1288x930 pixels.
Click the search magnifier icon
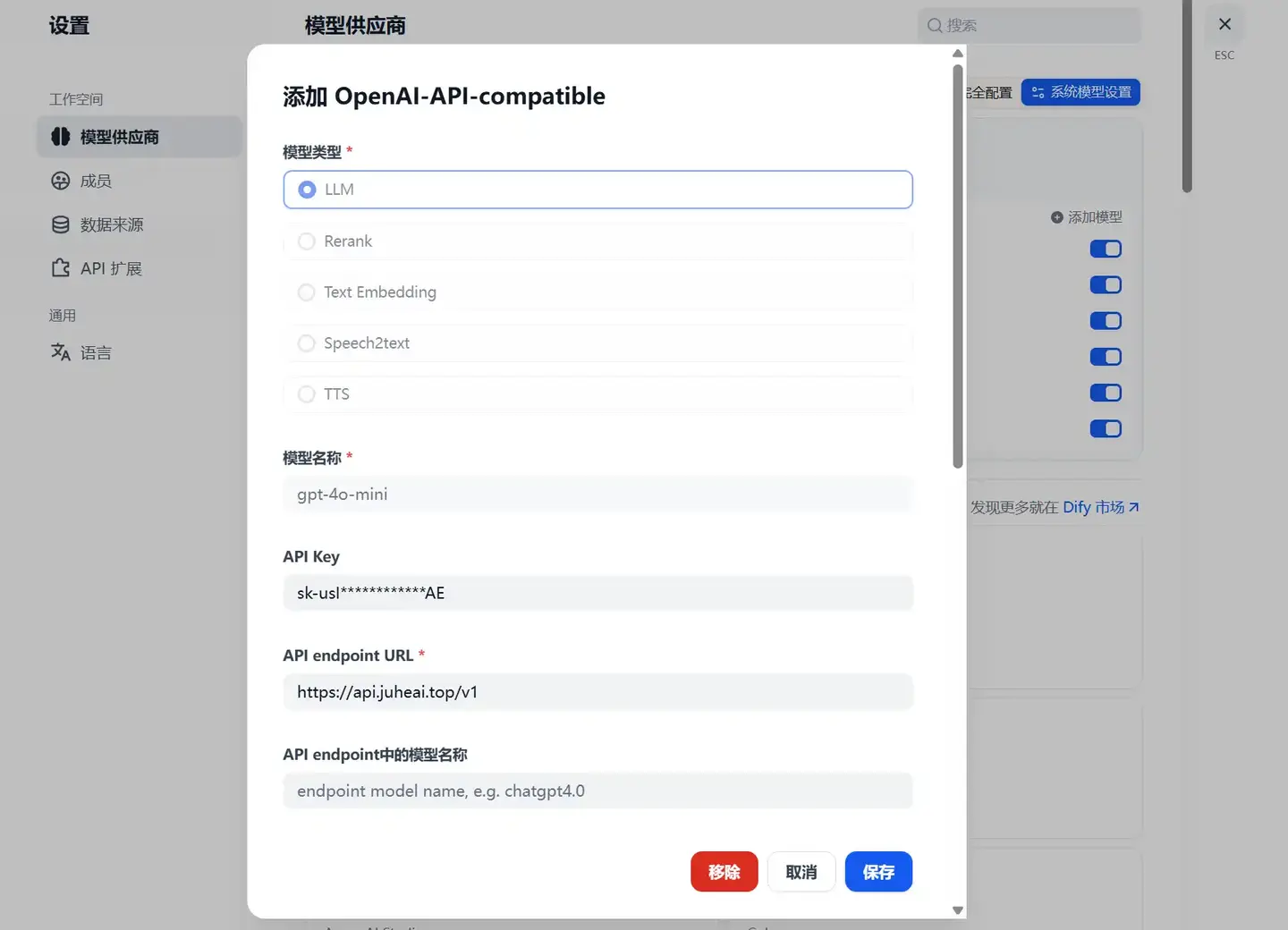point(935,25)
